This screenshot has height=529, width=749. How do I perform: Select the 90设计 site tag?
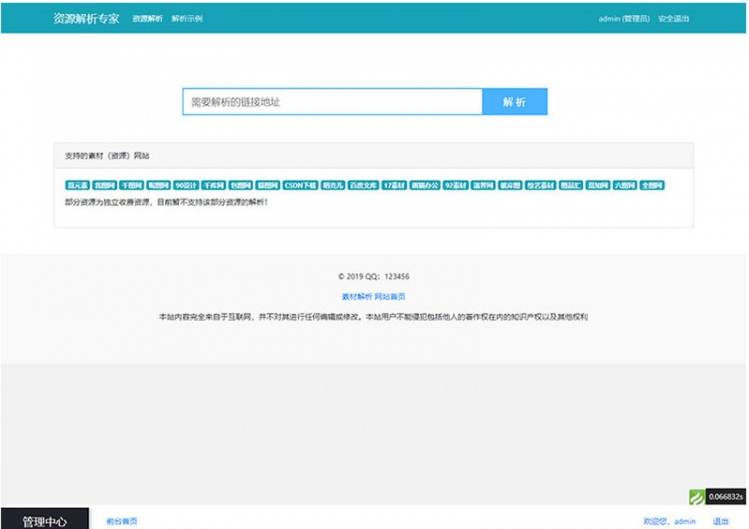(x=186, y=185)
